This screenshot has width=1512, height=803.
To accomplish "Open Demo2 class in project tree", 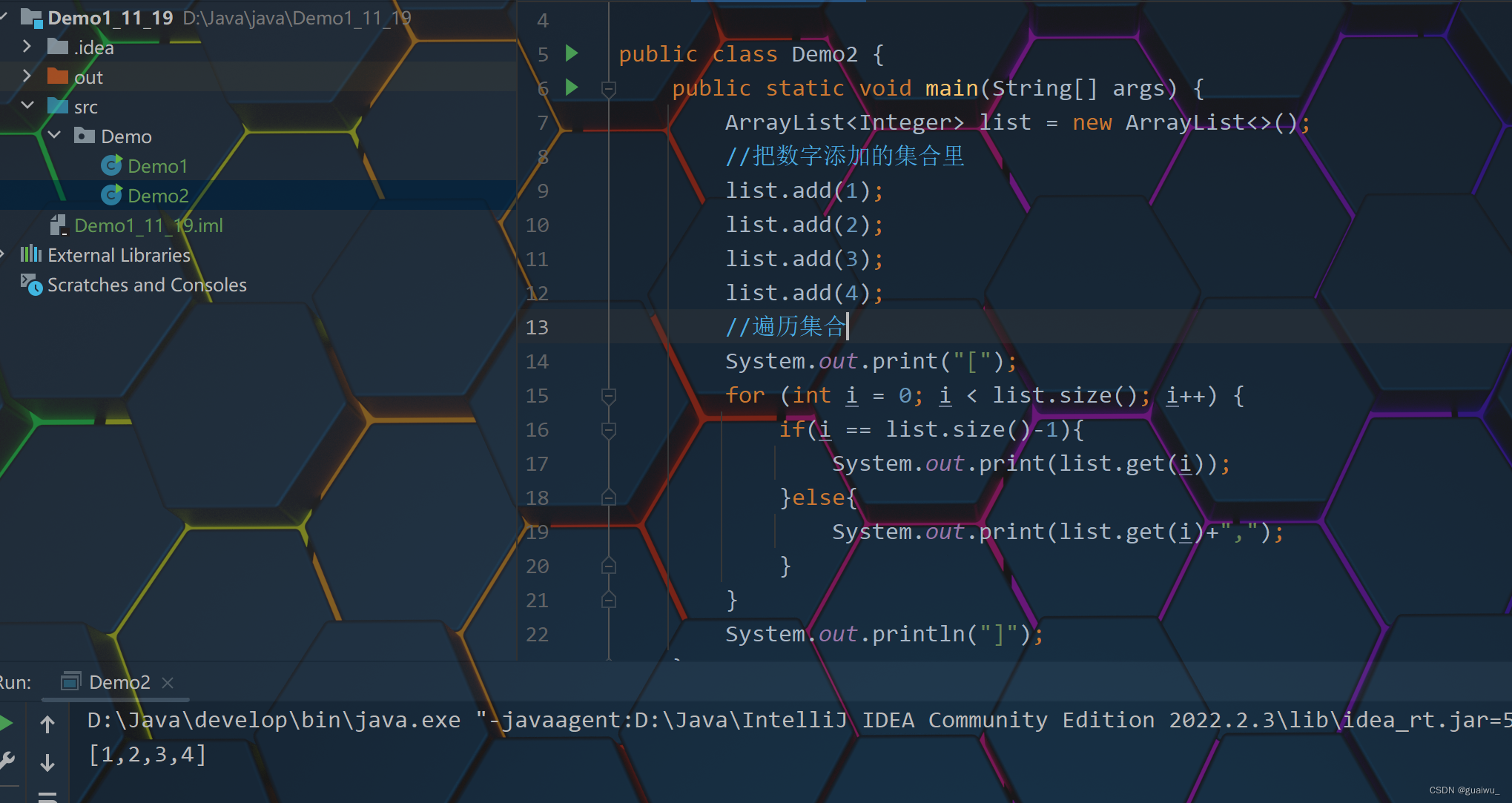I will point(157,196).
